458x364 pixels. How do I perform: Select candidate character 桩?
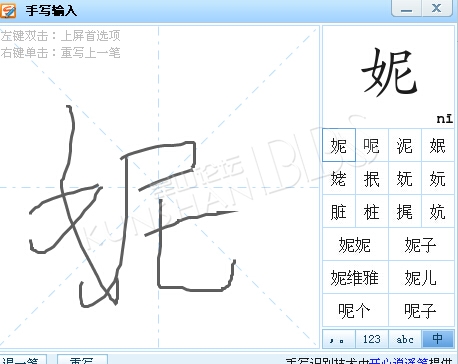tap(372, 211)
